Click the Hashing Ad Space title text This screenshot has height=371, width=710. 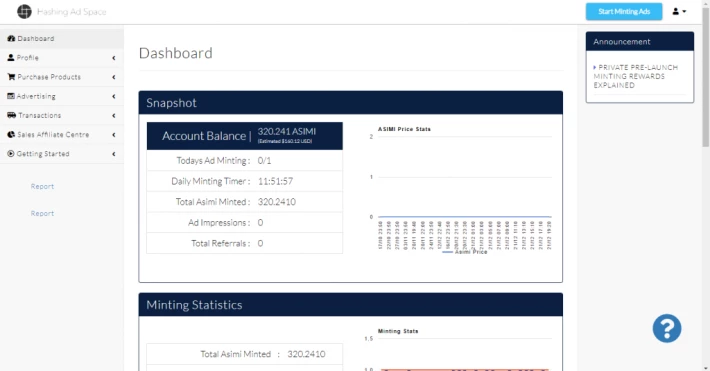click(x=72, y=12)
